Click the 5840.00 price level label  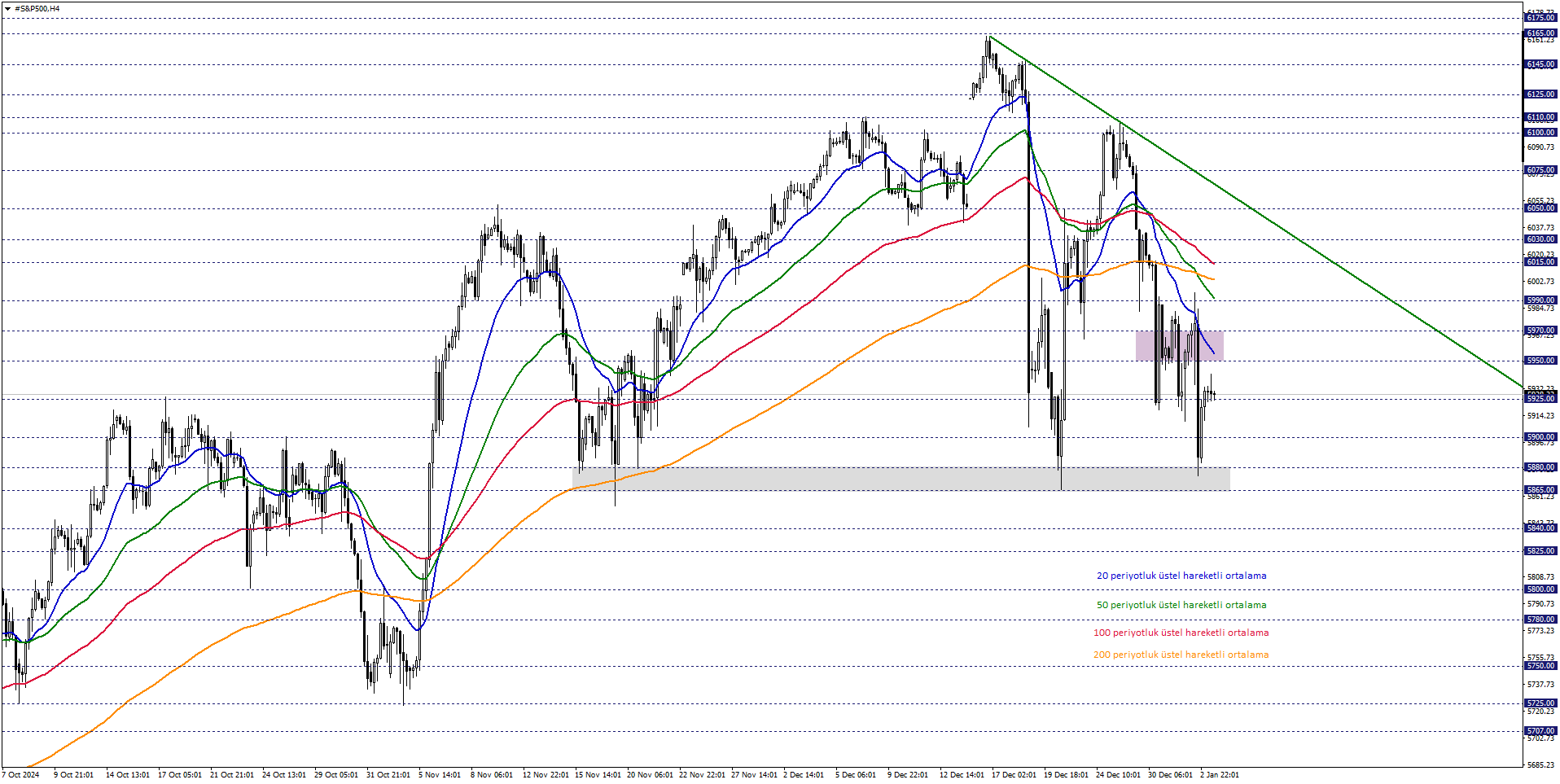click(x=1540, y=528)
